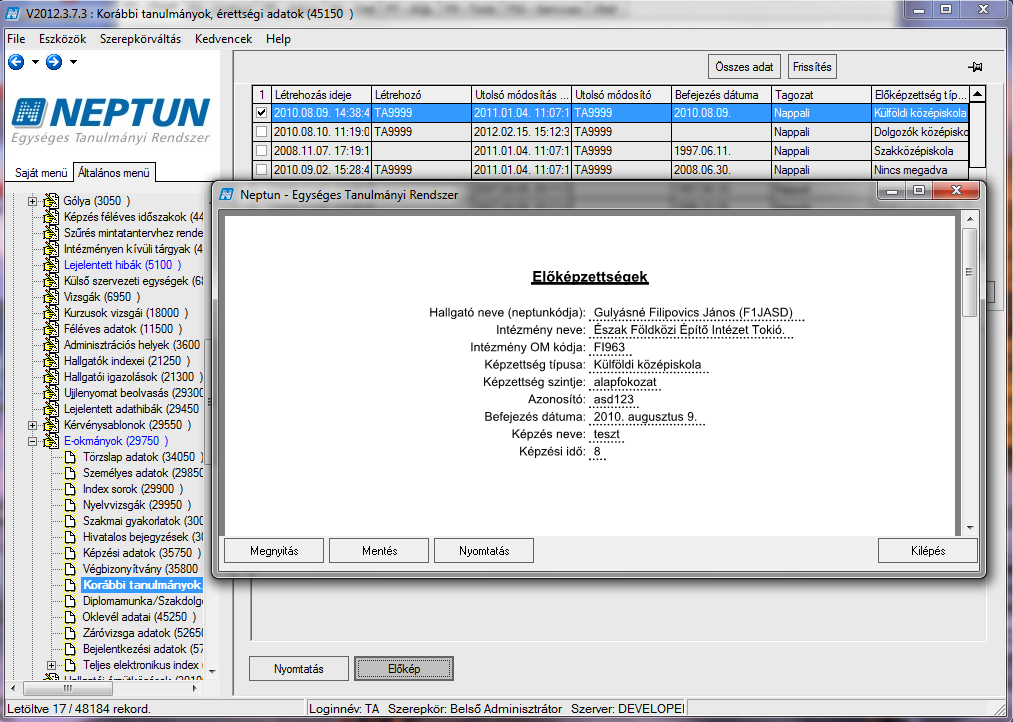The height and width of the screenshot is (722, 1013).
Task: Expand the Teljes elektronikus index node
Action: [52, 665]
